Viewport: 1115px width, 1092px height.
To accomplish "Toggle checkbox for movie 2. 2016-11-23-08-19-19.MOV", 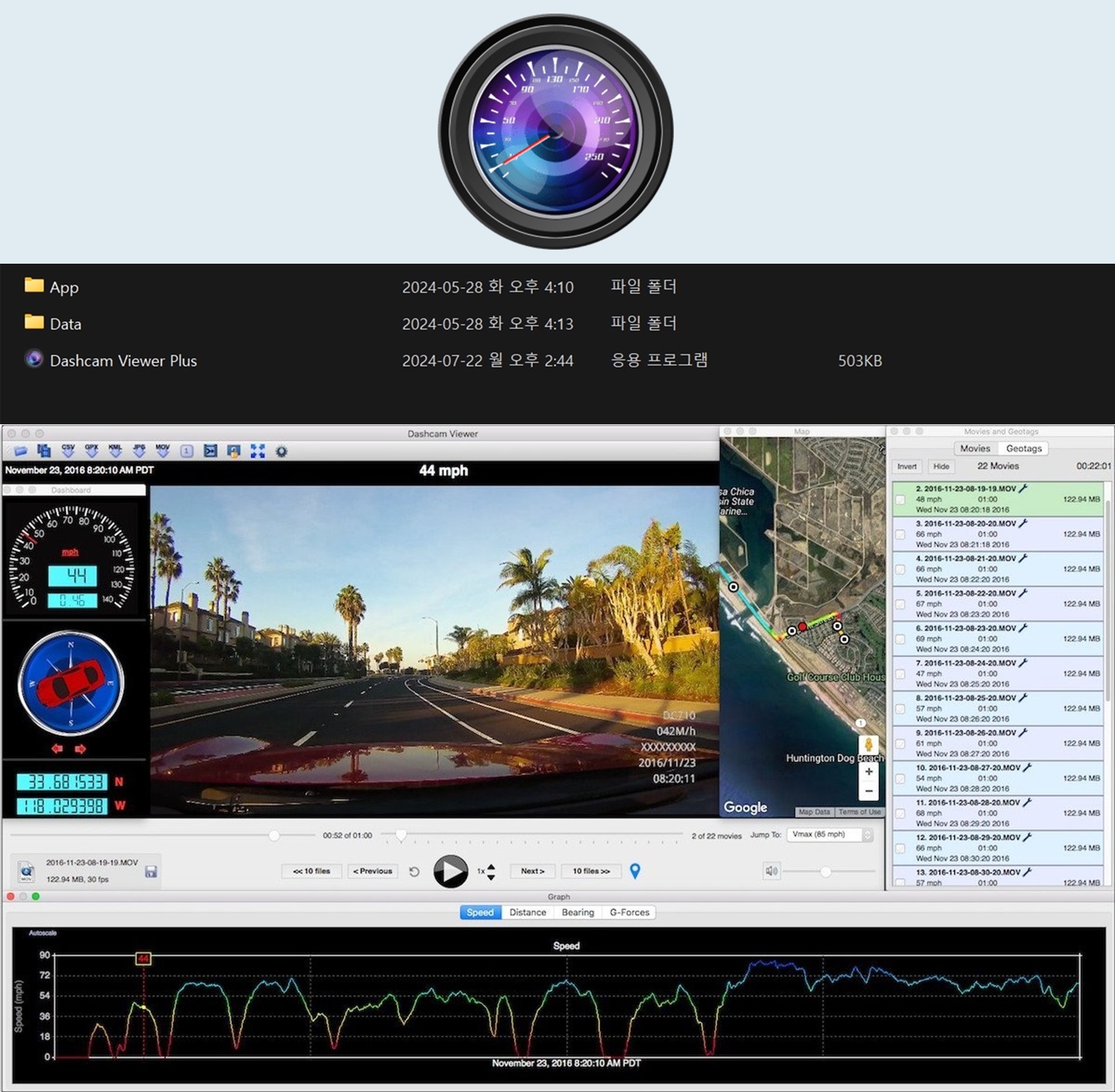I will click(x=900, y=499).
